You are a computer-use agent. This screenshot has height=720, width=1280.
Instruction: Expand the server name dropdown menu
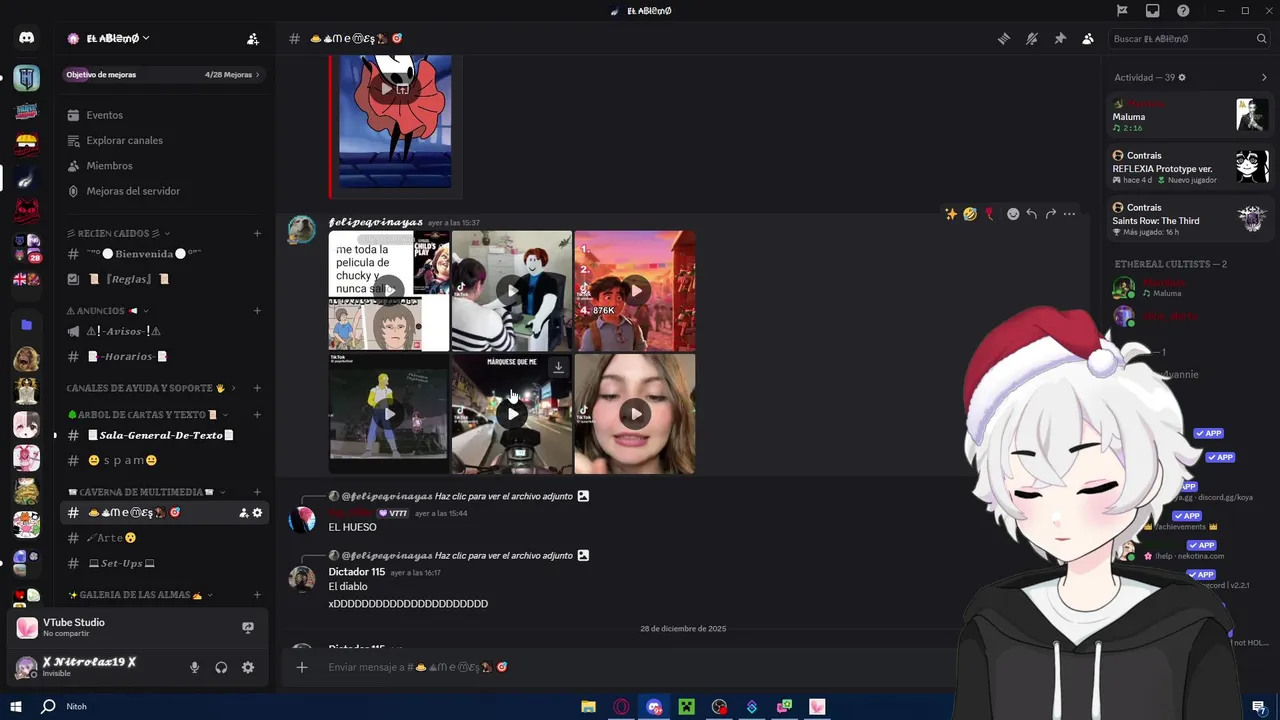pyautogui.click(x=110, y=39)
